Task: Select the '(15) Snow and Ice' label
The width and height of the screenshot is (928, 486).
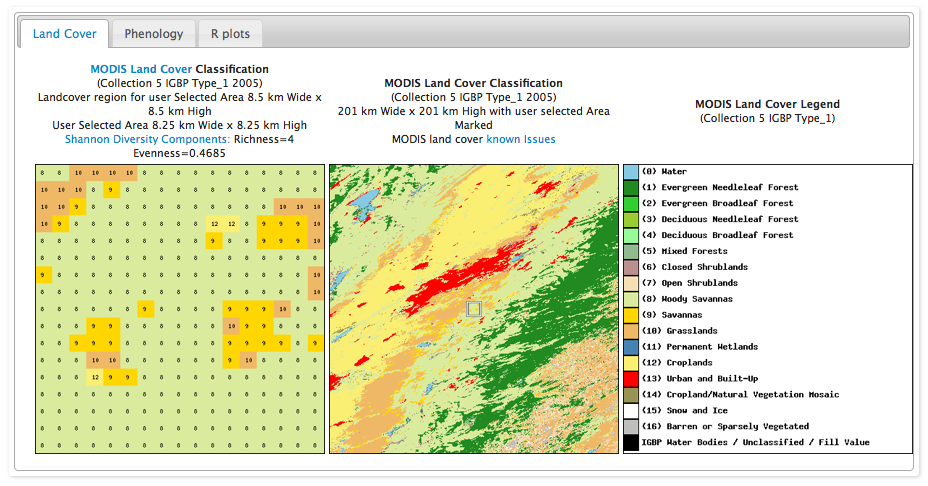Action: pyautogui.click(x=685, y=411)
